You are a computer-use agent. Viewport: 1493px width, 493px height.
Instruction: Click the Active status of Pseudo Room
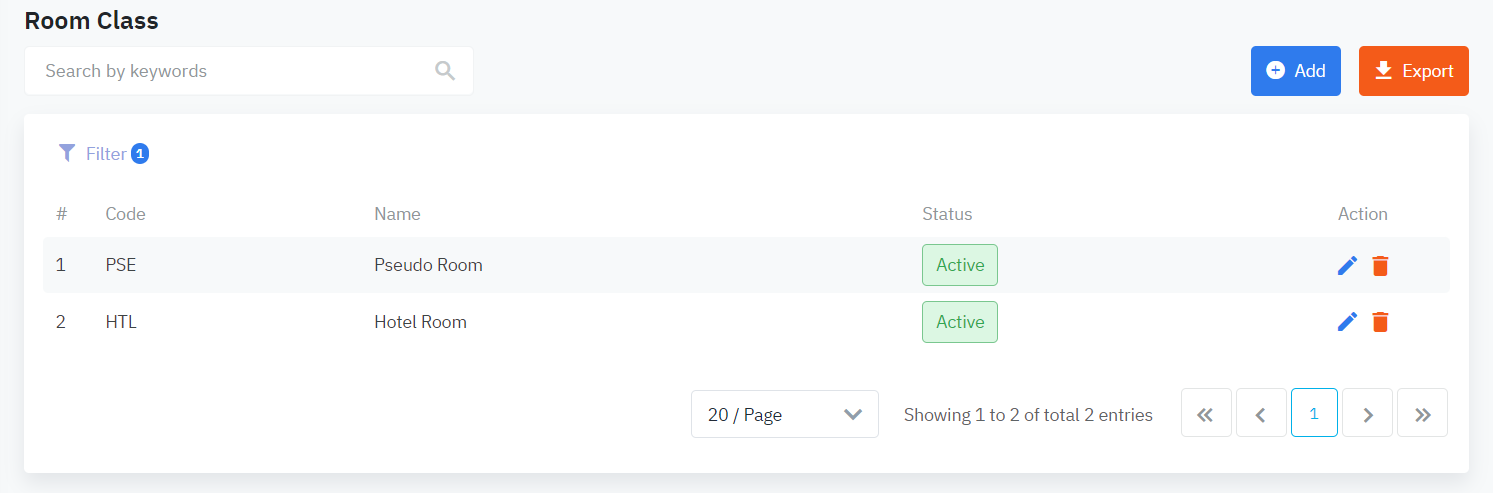(959, 265)
